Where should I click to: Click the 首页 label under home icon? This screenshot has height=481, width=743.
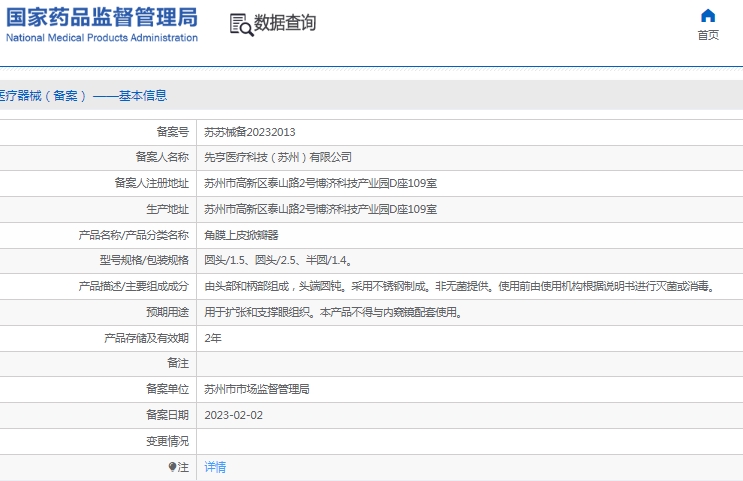coord(708,35)
